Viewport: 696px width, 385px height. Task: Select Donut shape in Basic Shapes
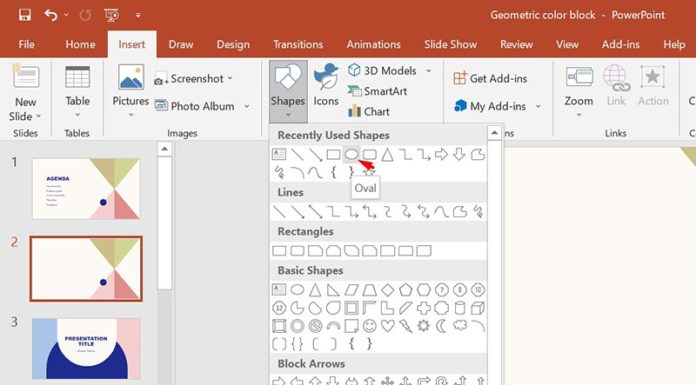pos(297,326)
